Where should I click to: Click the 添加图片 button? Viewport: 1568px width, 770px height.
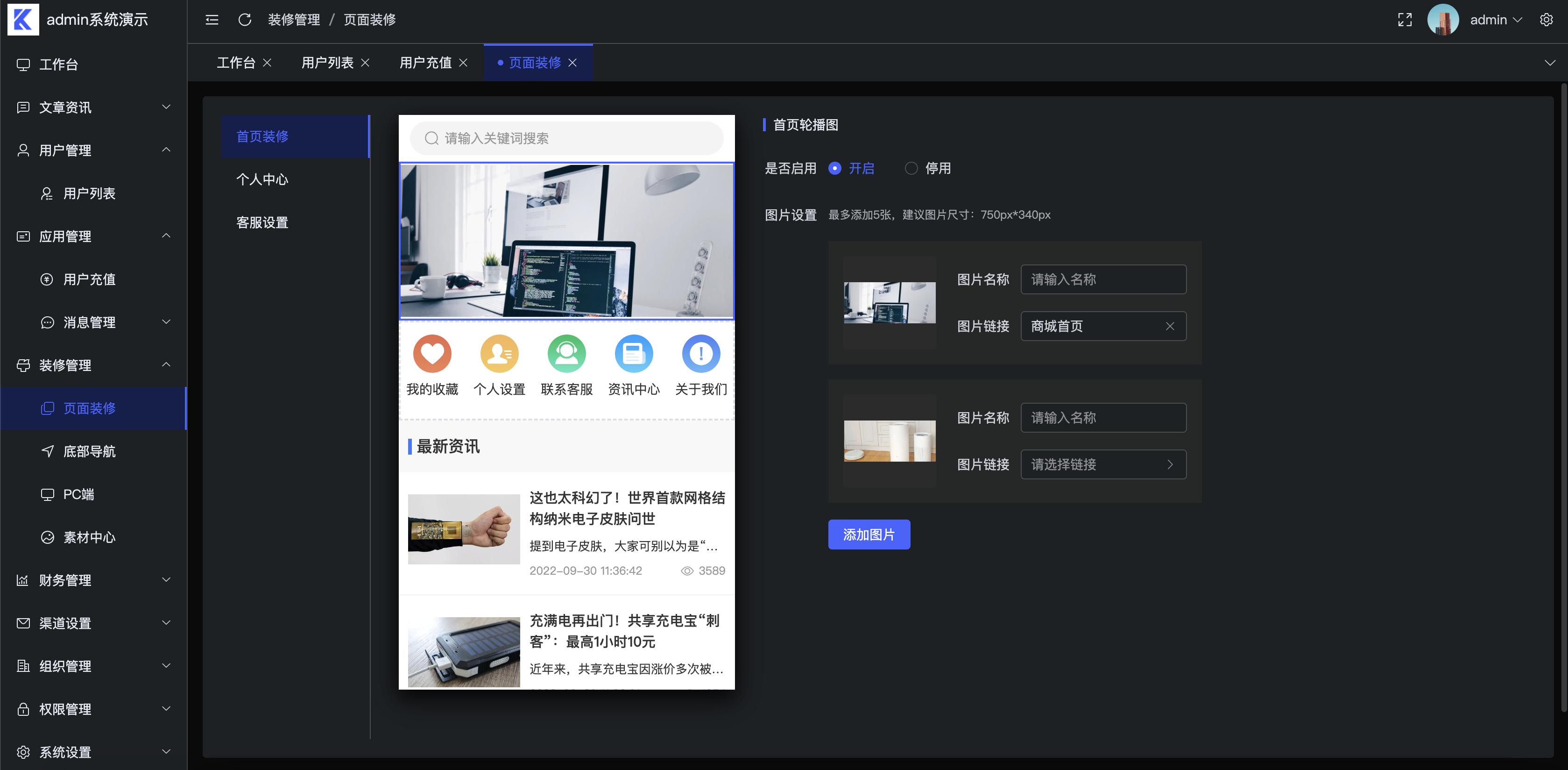[869, 534]
